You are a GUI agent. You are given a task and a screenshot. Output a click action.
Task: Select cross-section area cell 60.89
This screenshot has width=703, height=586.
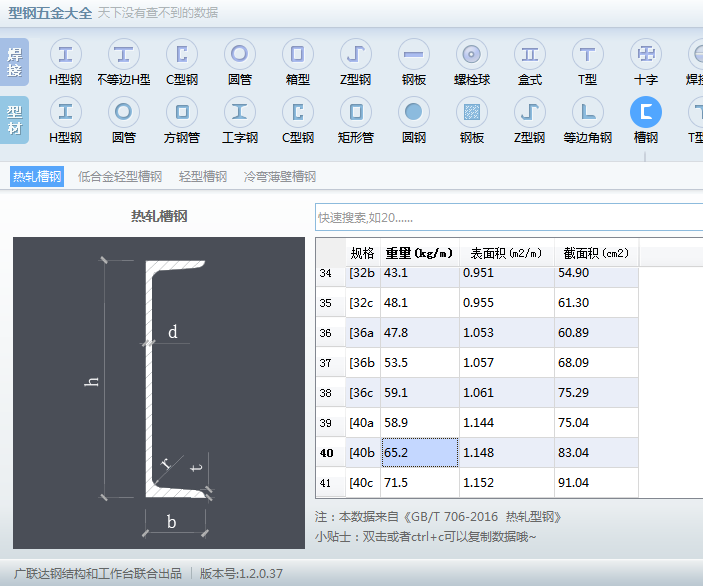596,333
